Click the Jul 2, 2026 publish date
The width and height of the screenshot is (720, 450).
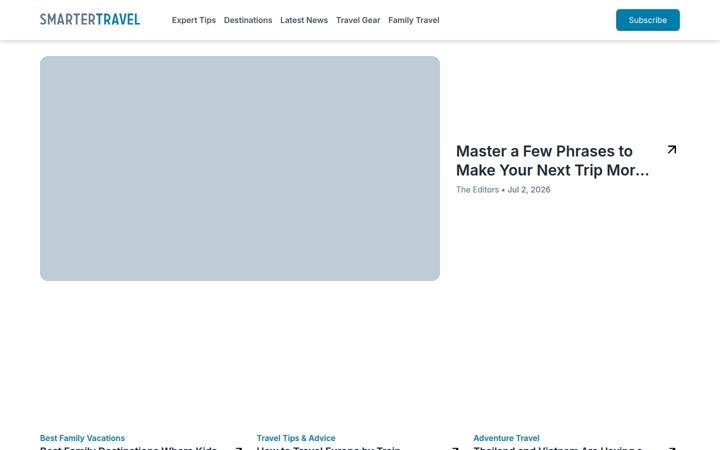point(529,190)
